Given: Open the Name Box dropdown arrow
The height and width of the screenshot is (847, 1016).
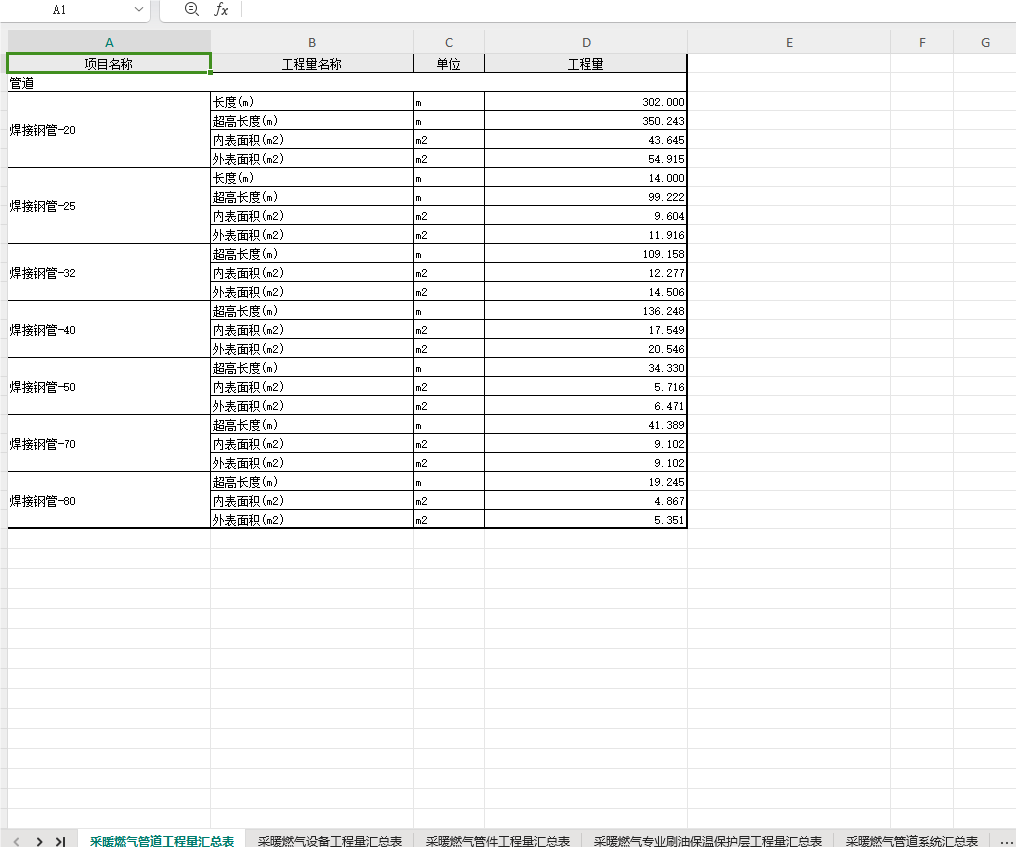Looking at the screenshot, I should pyautogui.click(x=139, y=10).
